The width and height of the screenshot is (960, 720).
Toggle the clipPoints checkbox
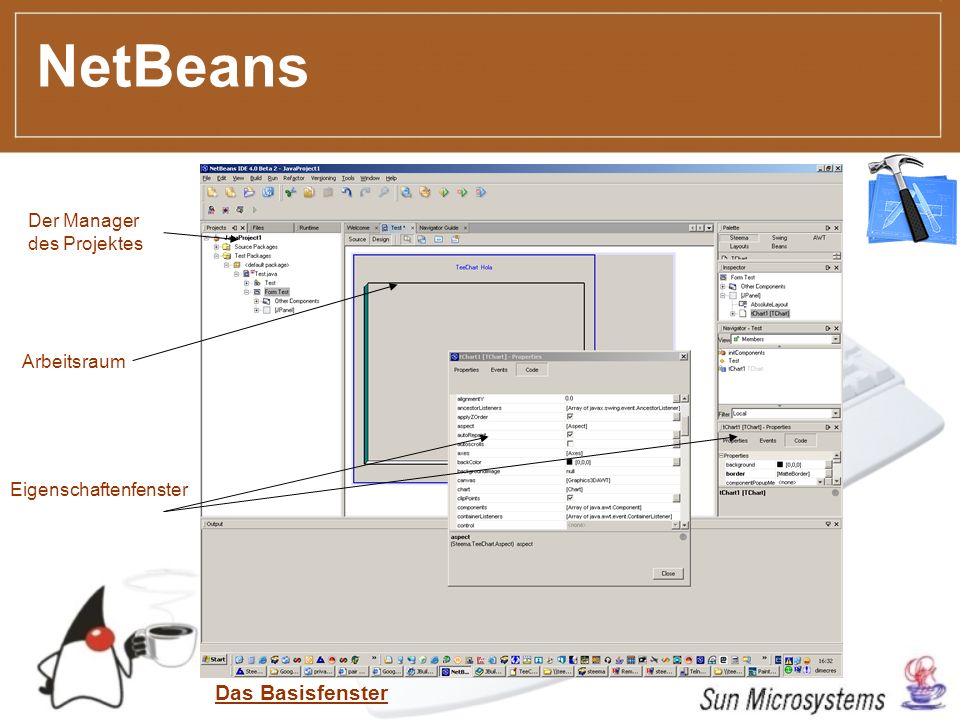570,498
